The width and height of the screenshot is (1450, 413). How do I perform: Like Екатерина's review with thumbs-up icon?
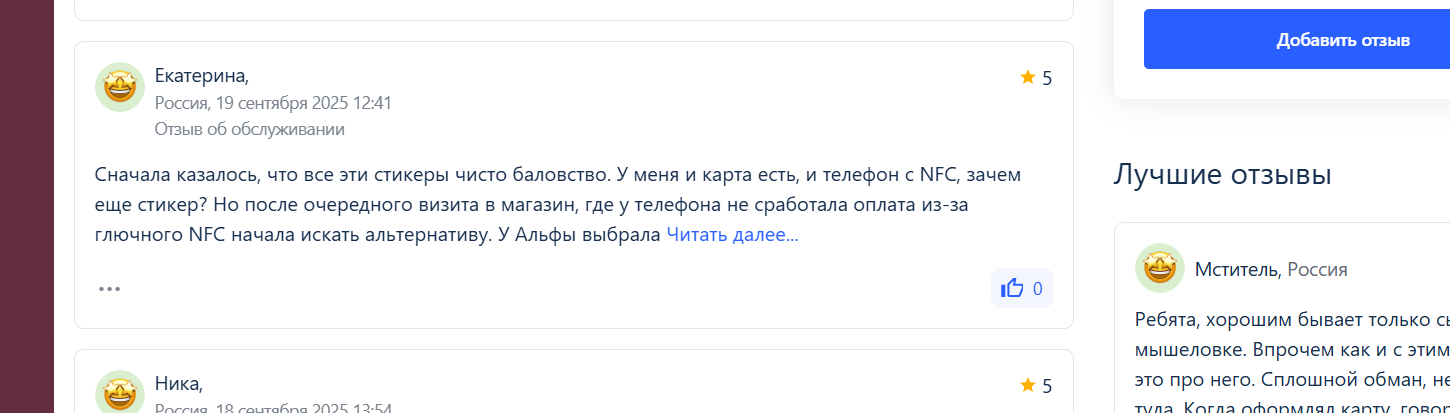click(1012, 289)
